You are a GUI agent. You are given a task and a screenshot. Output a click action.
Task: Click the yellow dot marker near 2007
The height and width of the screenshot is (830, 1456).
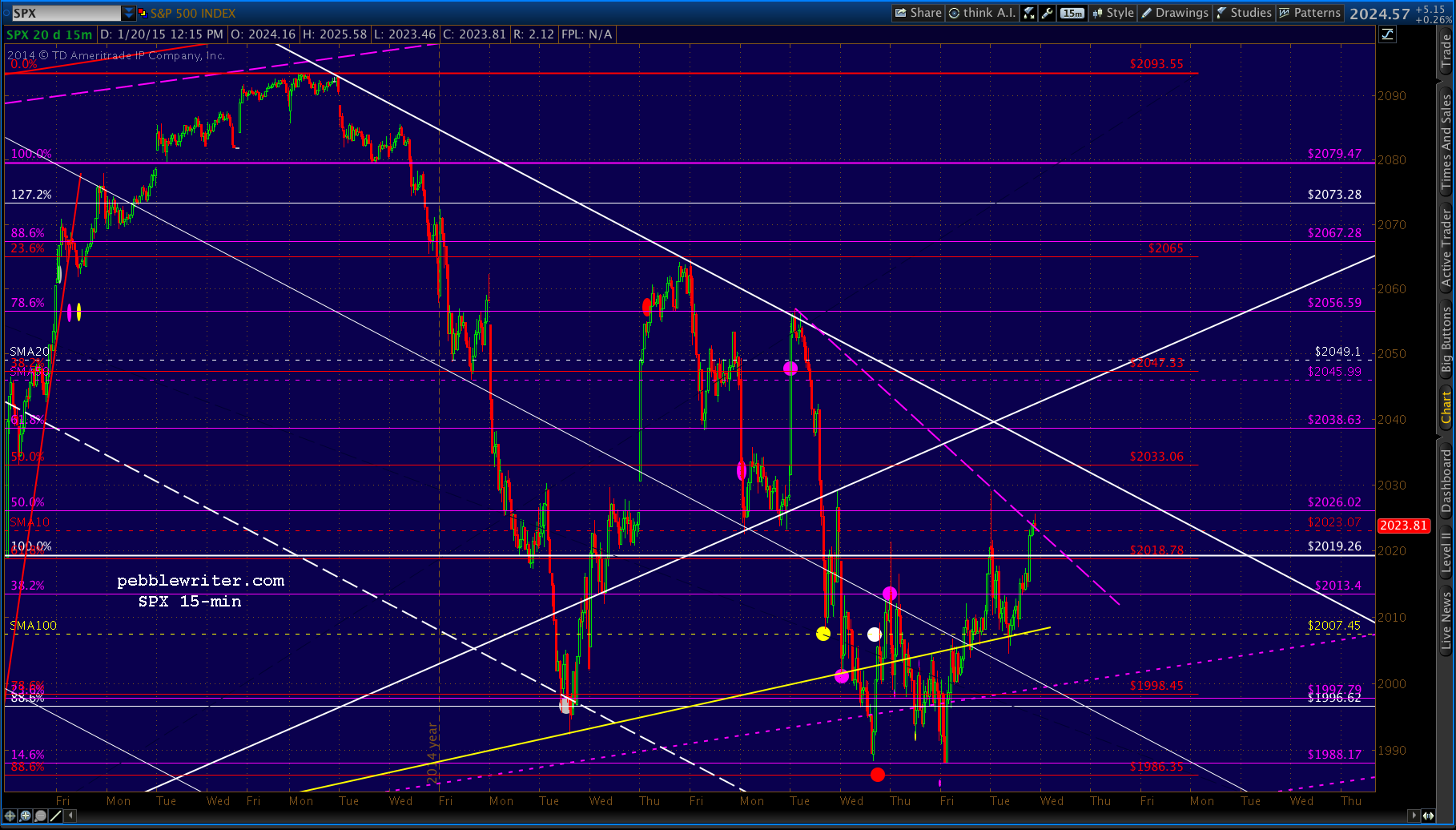[x=823, y=634]
